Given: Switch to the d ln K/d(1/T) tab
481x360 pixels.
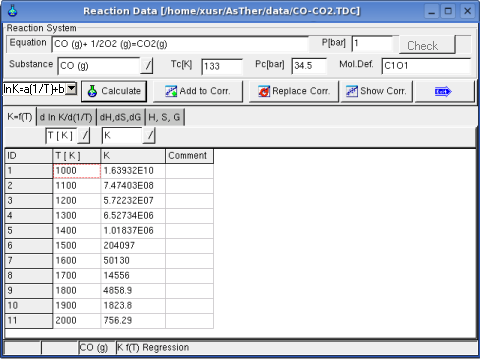Looking at the screenshot, I should (x=66, y=117).
